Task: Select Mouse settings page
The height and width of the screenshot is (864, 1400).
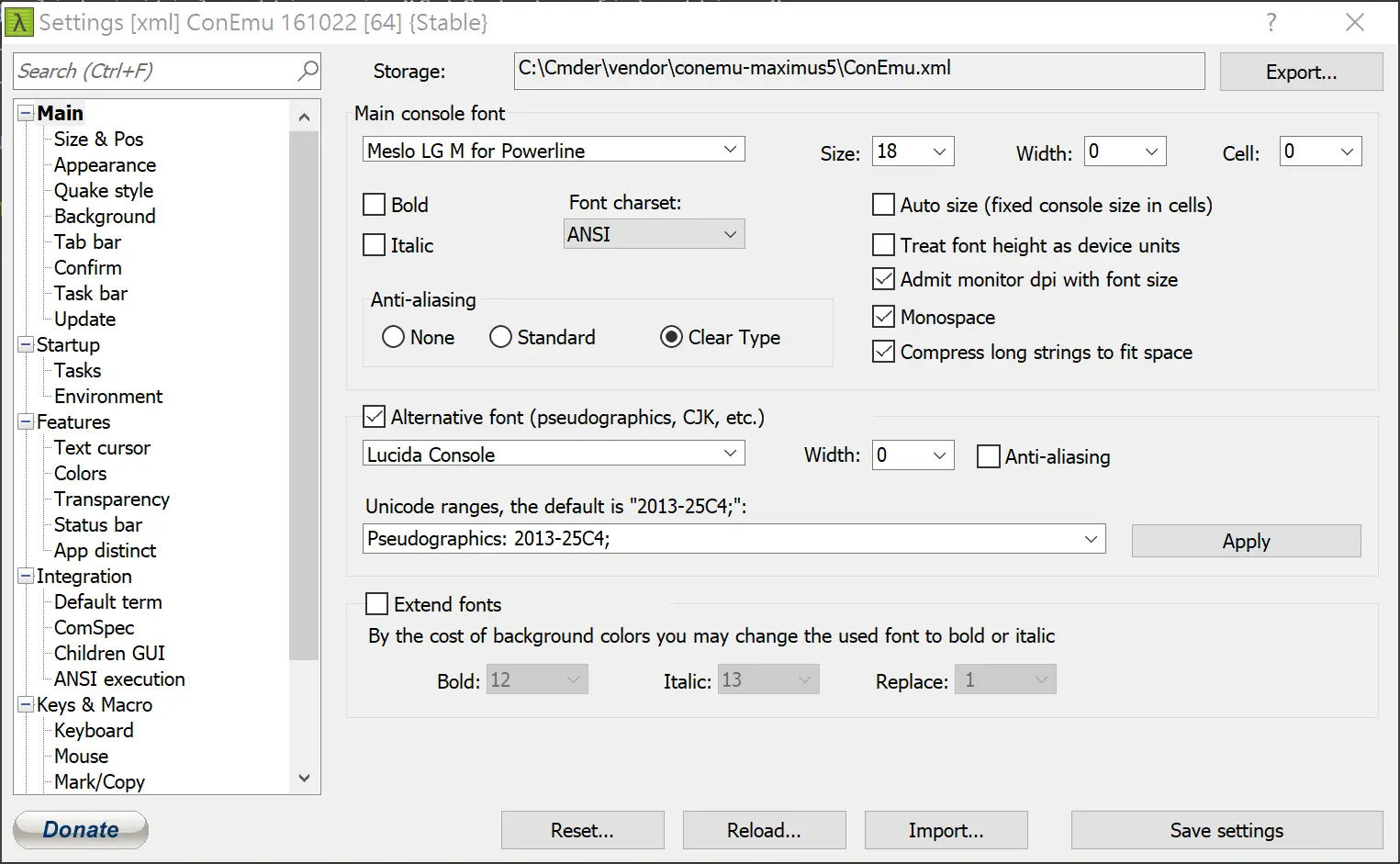Action: tap(81, 757)
